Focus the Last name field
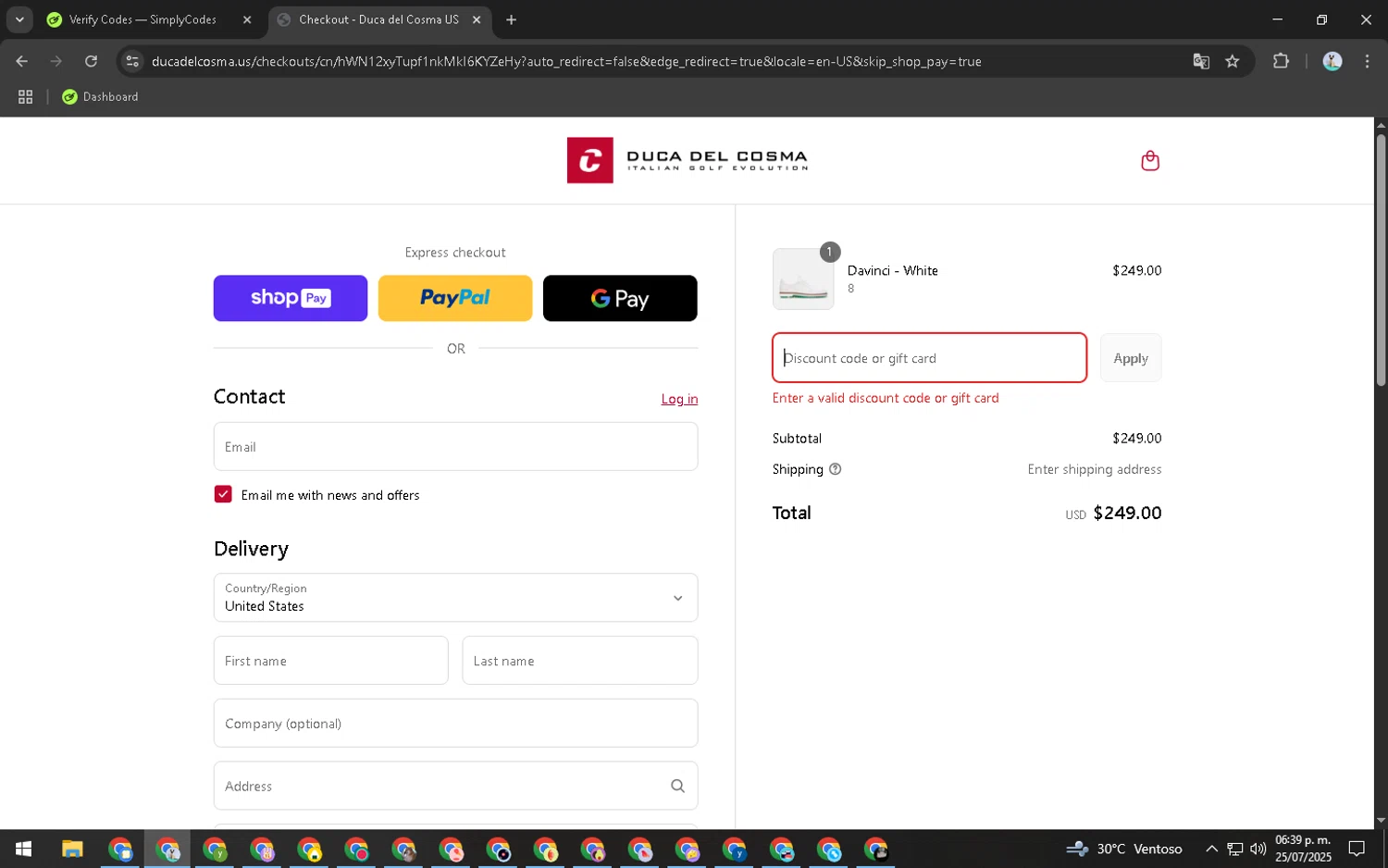Viewport: 1388px width, 868px height. pyautogui.click(x=580, y=661)
